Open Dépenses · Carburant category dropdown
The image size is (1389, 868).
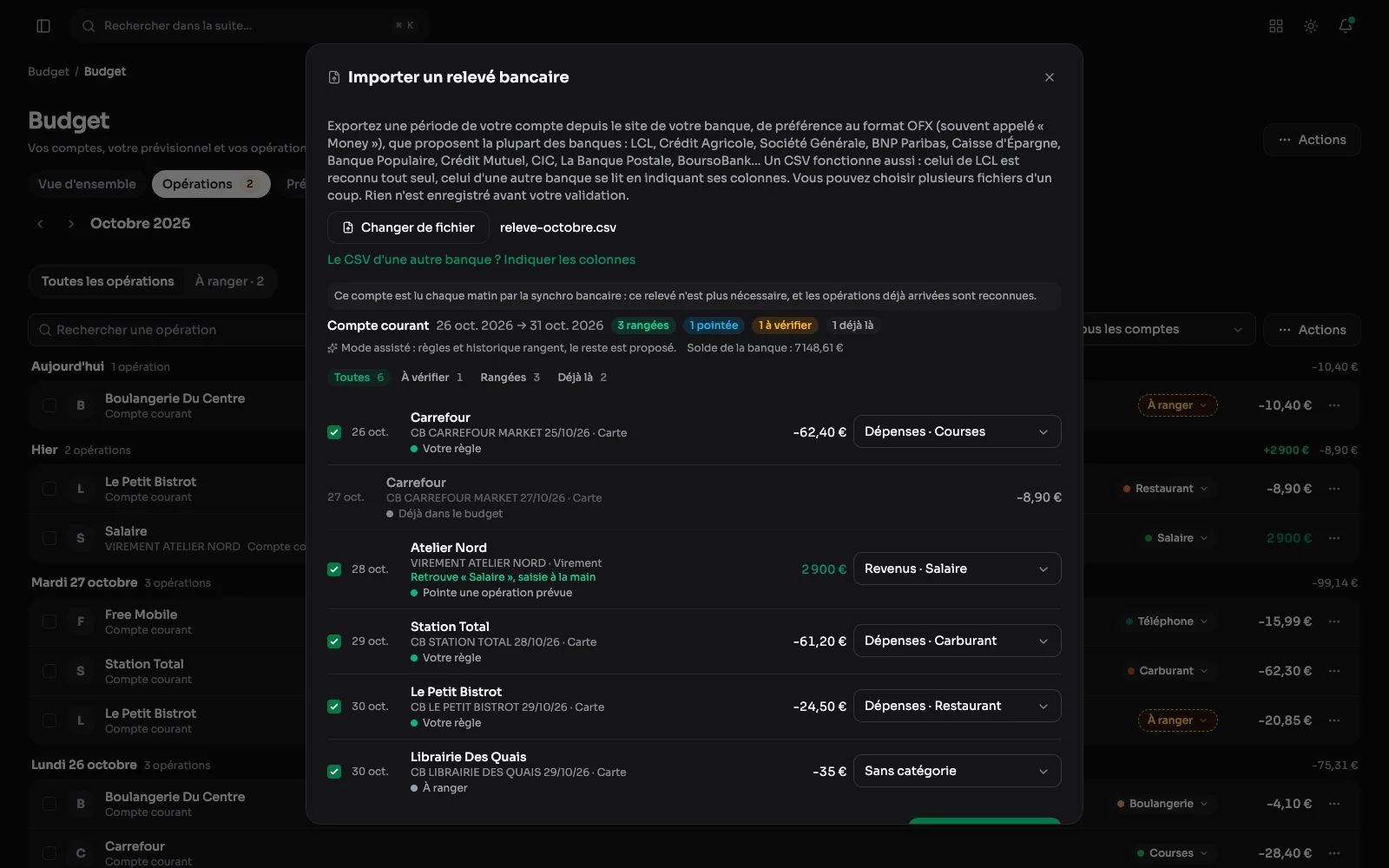[x=957, y=641]
